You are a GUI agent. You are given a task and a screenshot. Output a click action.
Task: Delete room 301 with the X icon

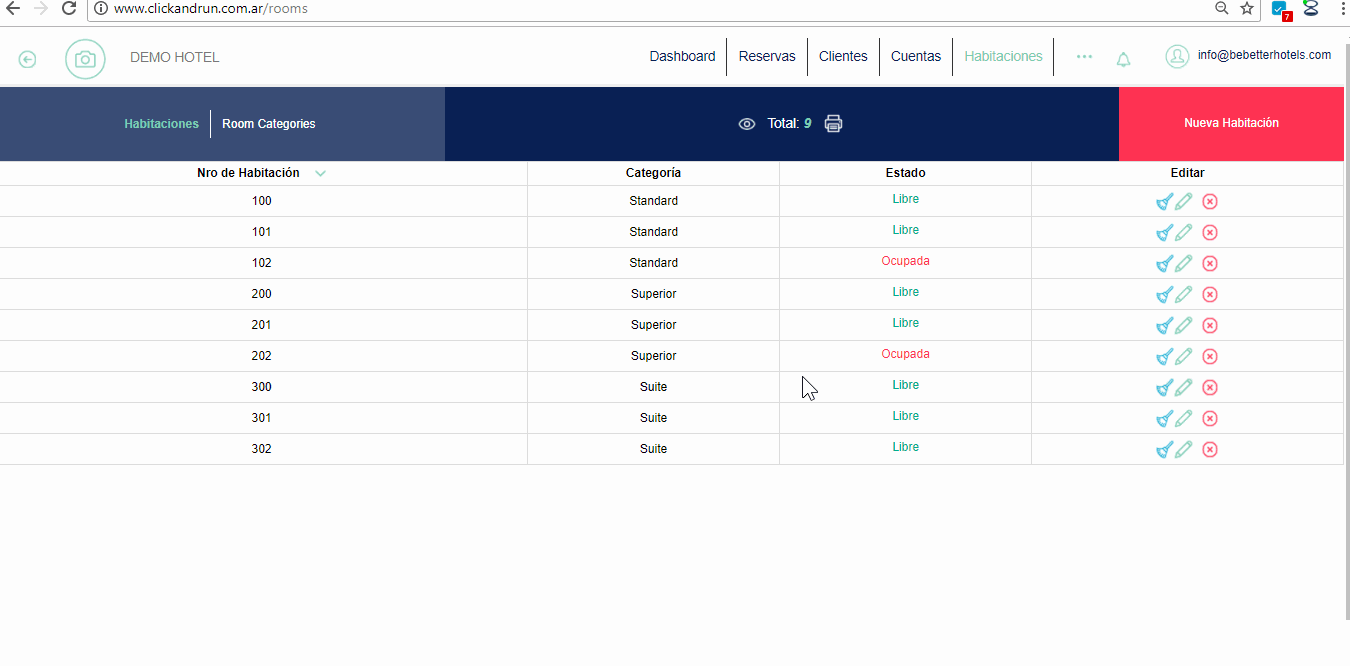coord(1210,419)
